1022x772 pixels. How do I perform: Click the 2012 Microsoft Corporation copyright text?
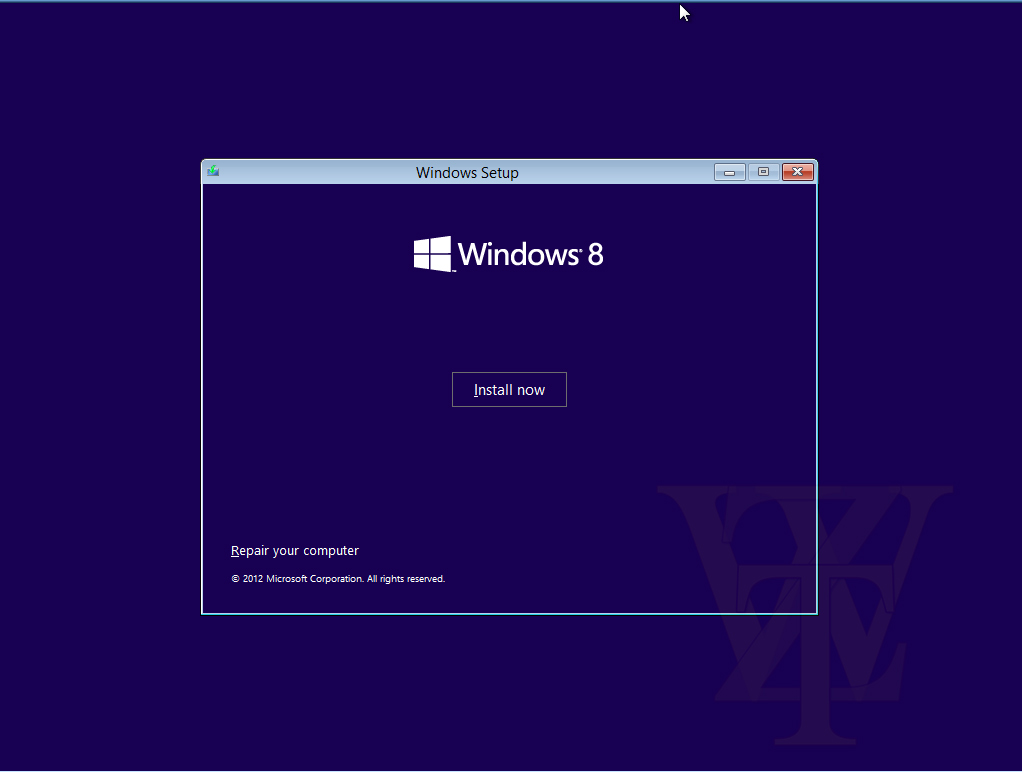[338, 578]
